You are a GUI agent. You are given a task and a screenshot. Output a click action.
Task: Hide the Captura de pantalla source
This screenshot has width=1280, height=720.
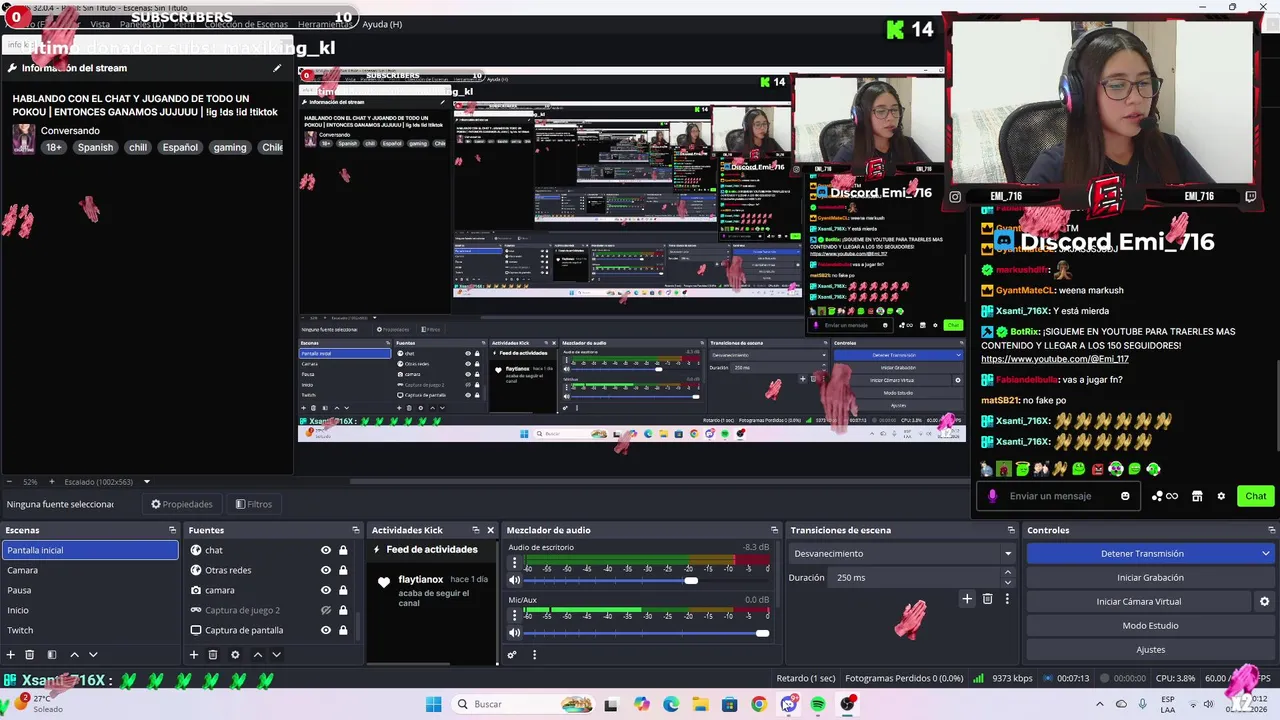point(325,630)
